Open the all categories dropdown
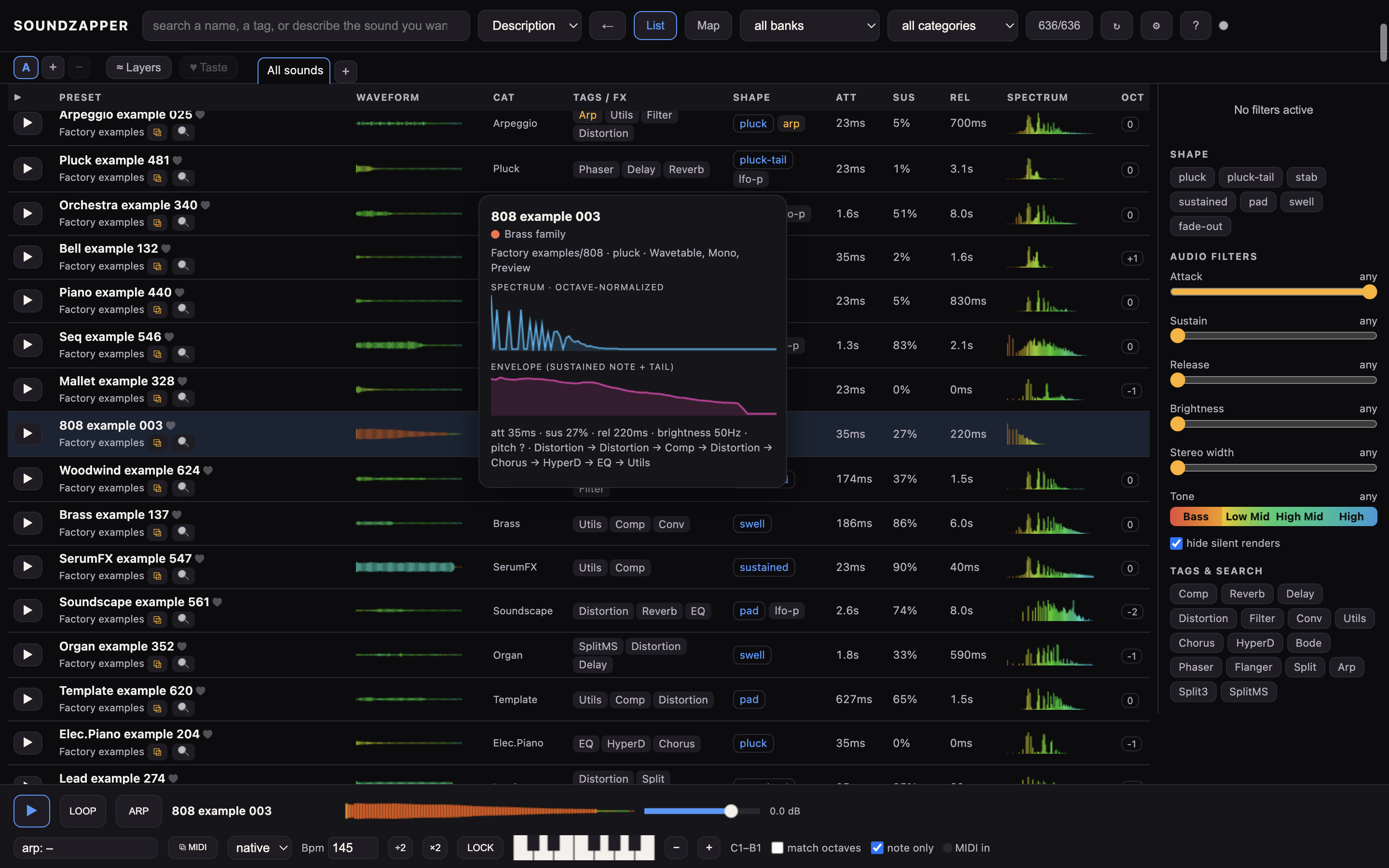Image resolution: width=1389 pixels, height=868 pixels. point(952,25)
